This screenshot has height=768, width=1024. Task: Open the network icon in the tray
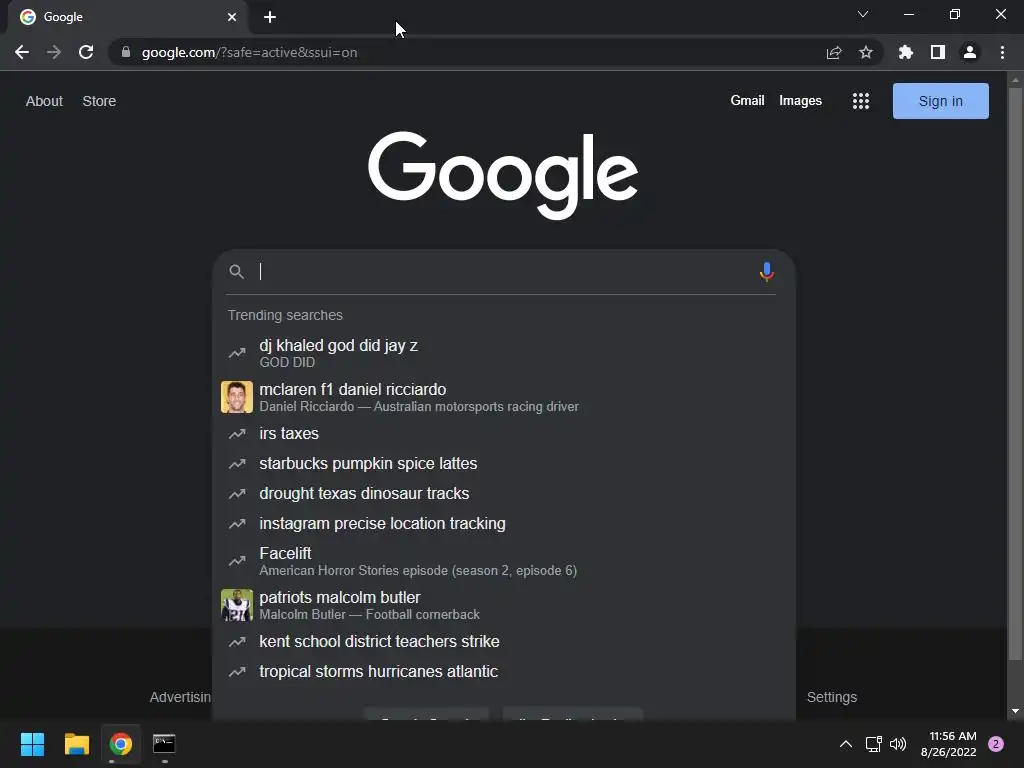[x=873, y=744]
